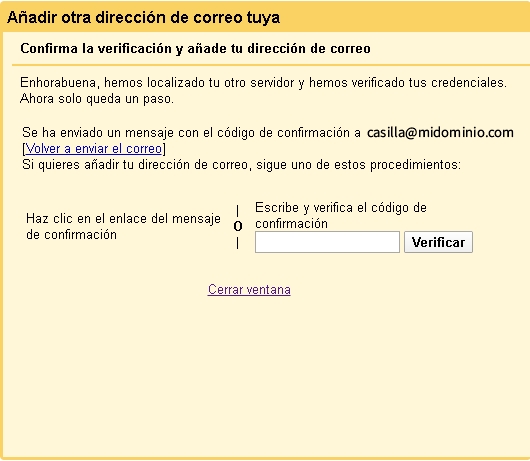530x461 pixels.
Task: Click the Verificar button
Action: [x=438, y=242]
